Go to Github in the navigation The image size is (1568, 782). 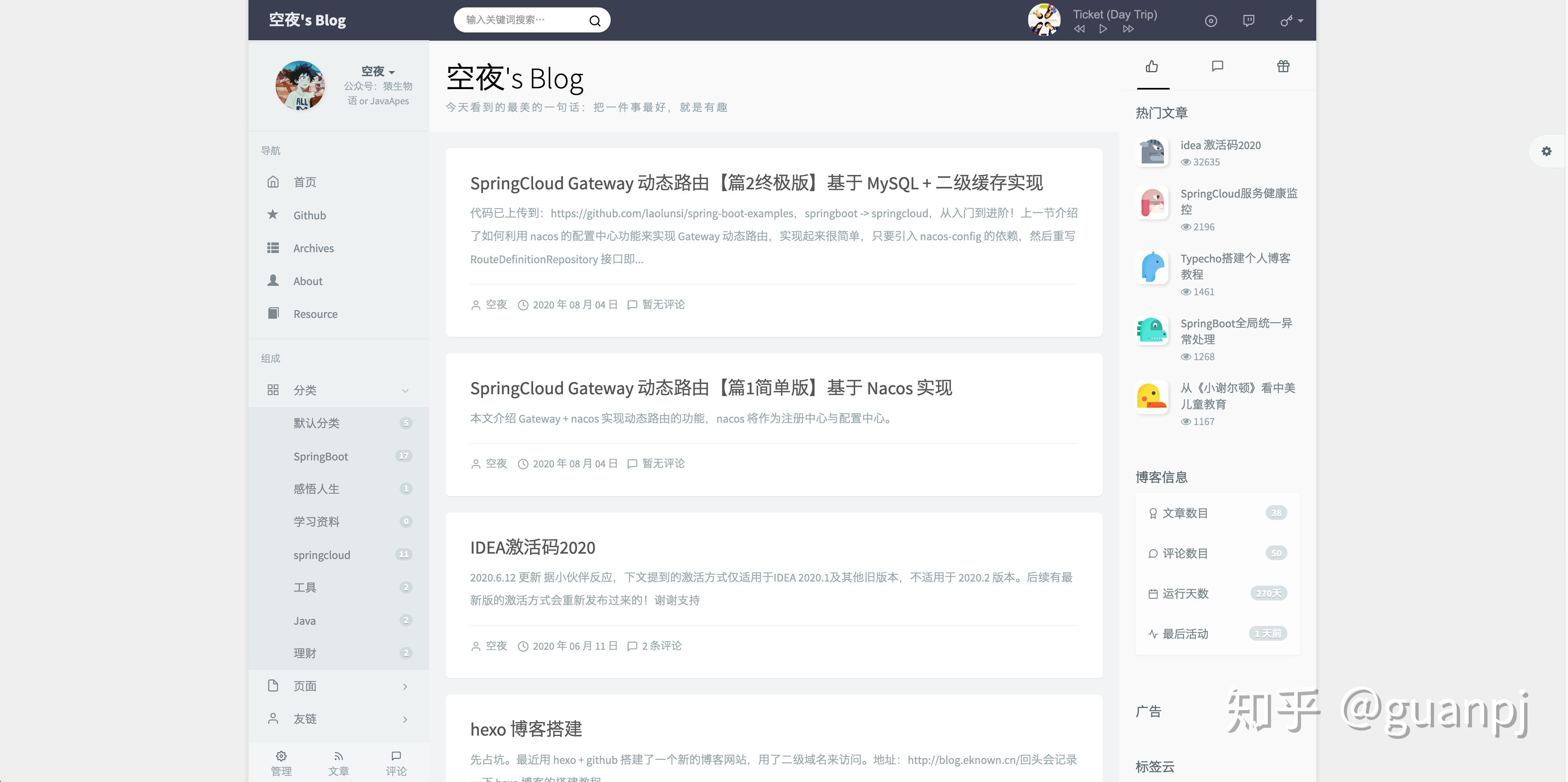[x=309, y=216]
